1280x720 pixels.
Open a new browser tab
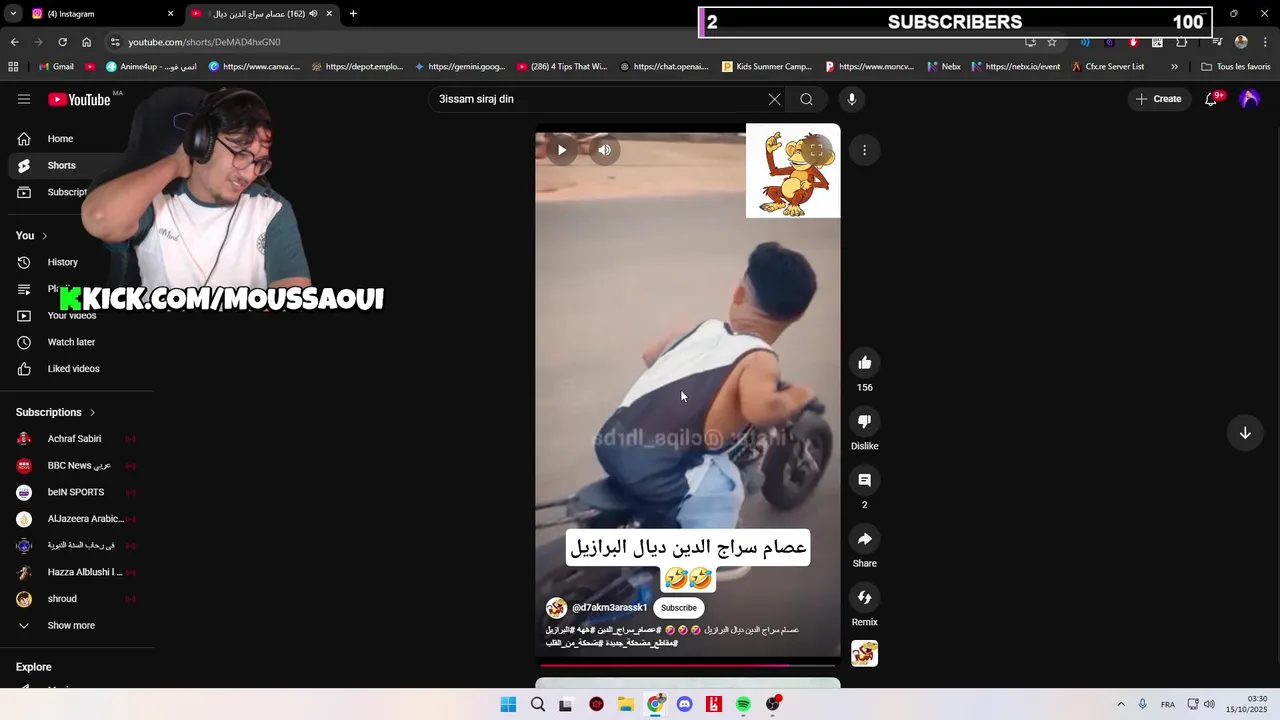(x=353, y=14)
